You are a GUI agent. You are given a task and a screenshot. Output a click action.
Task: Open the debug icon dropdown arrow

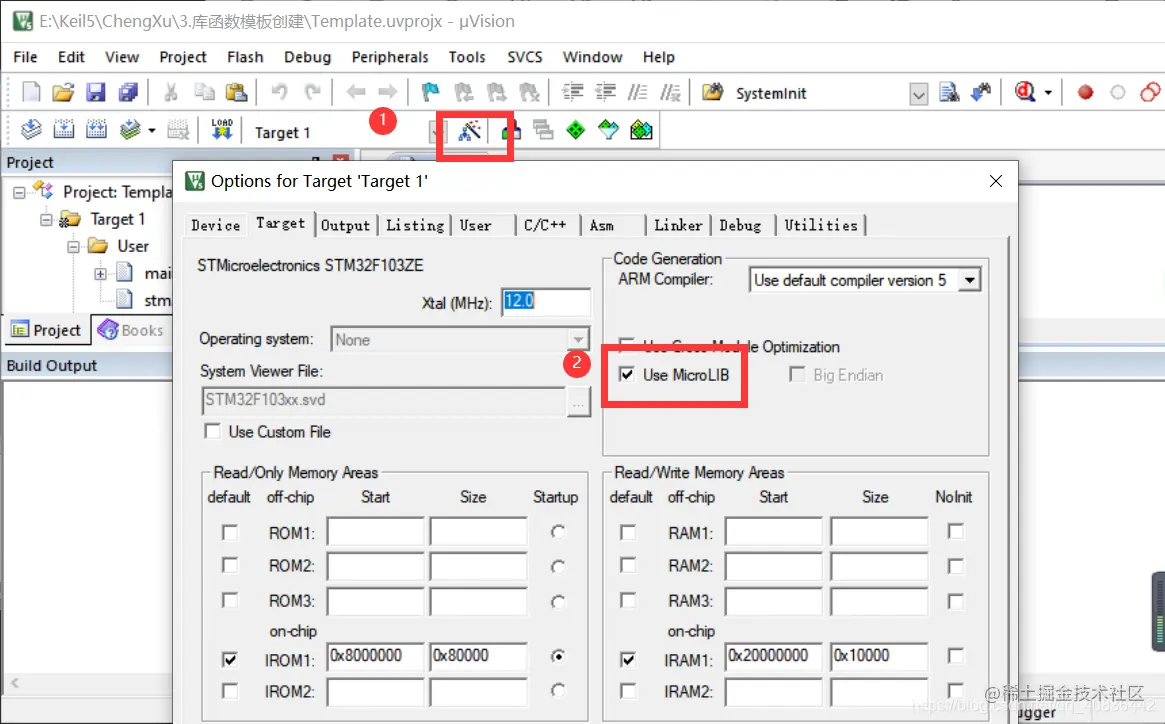tap(1048, 93)
